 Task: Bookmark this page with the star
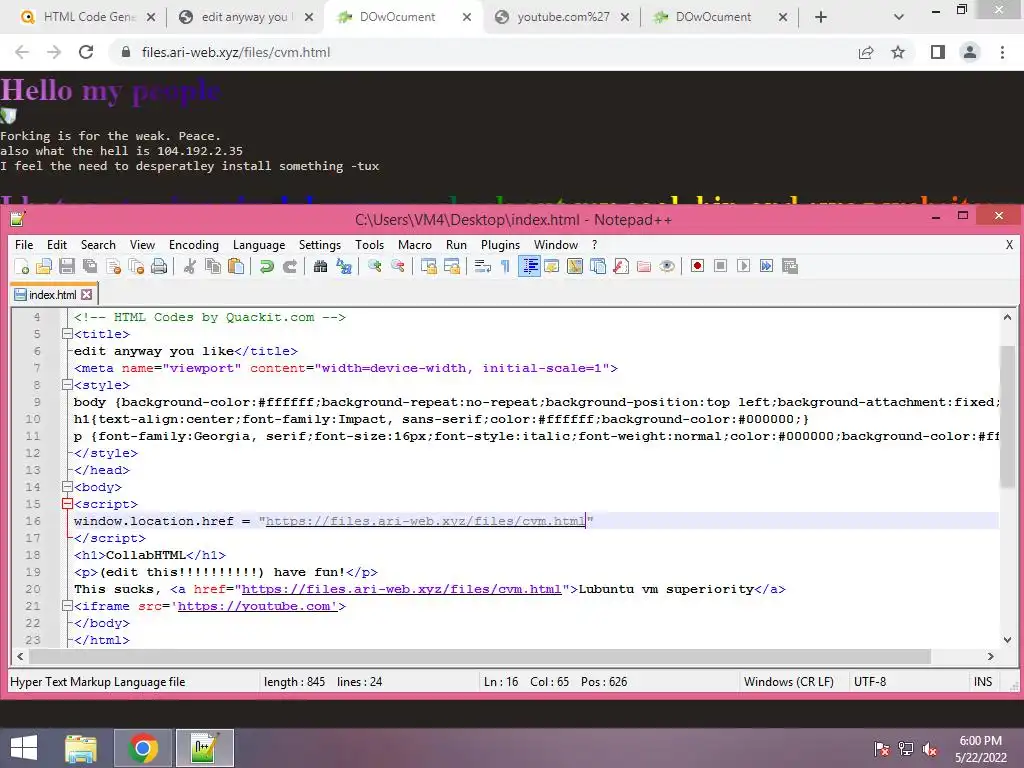898,52
